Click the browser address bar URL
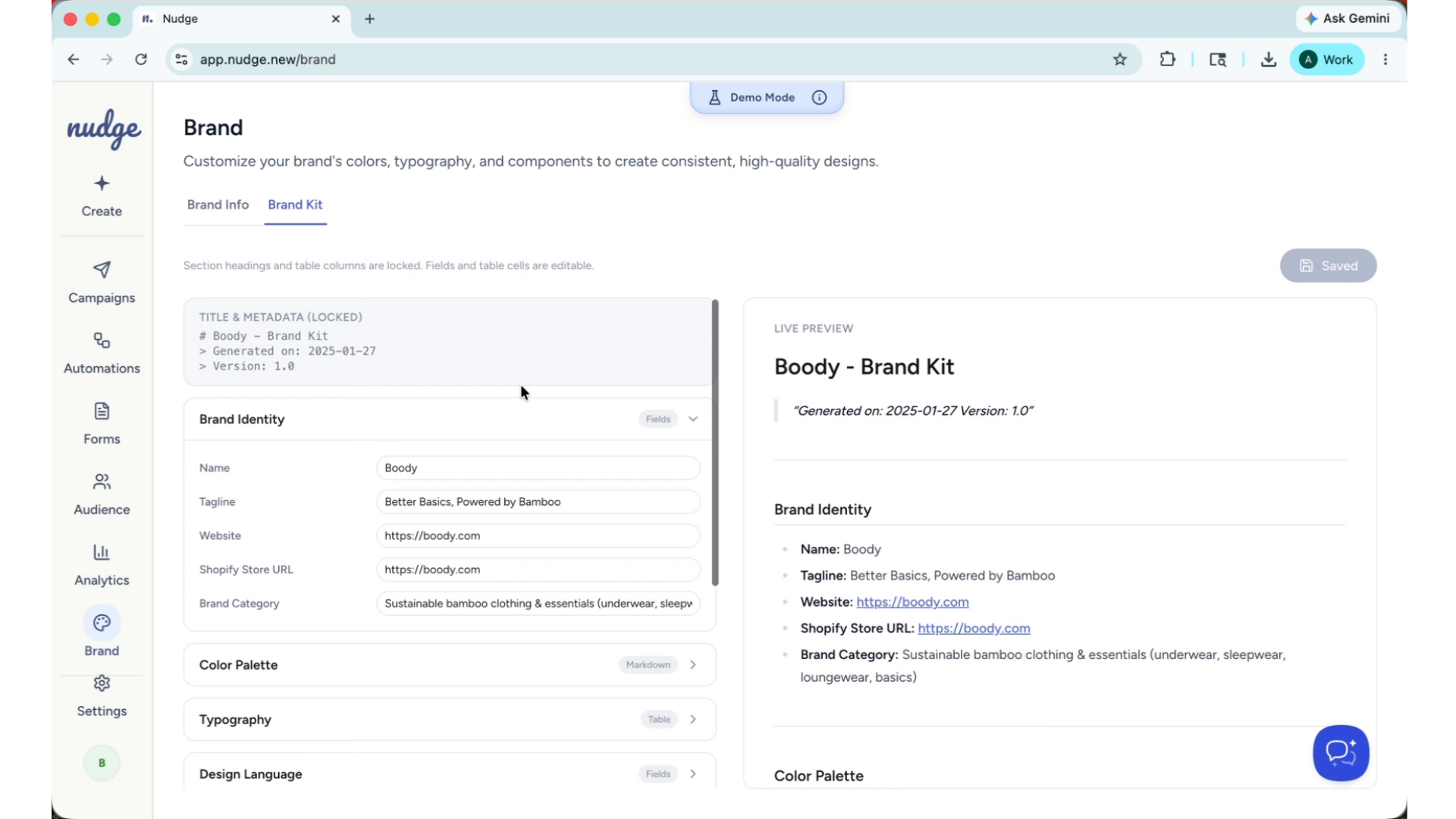Viewport: 1456px width, 819px height. 267,59
